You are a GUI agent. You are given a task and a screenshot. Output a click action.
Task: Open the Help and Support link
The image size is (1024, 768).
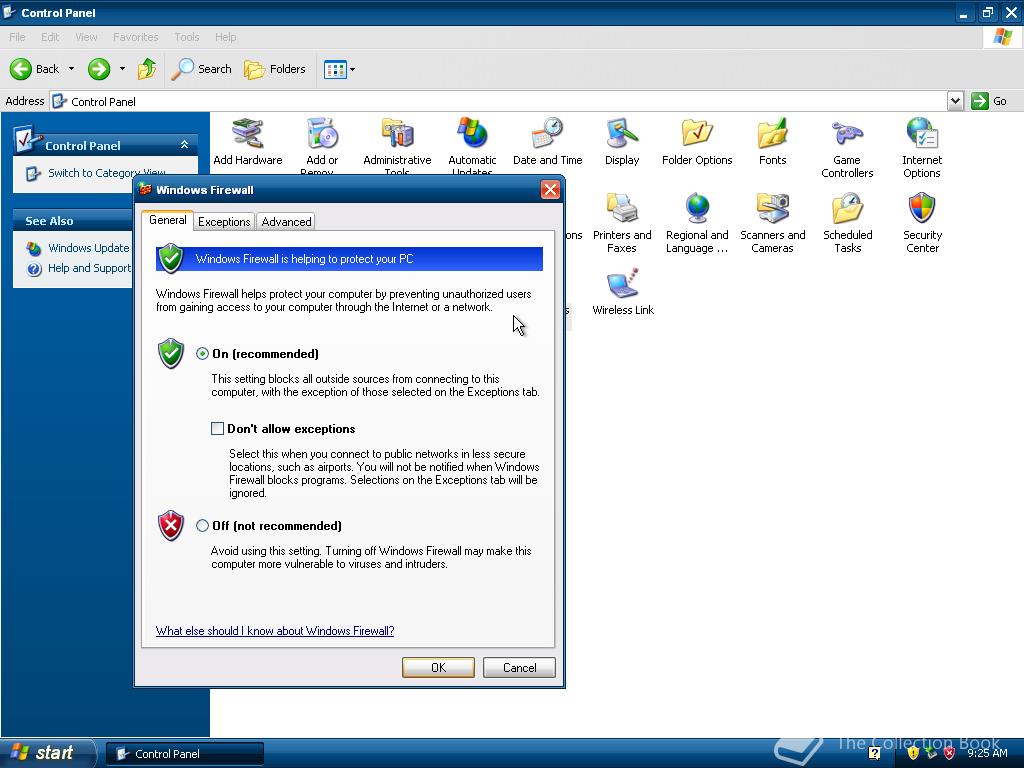pos(89,268)
